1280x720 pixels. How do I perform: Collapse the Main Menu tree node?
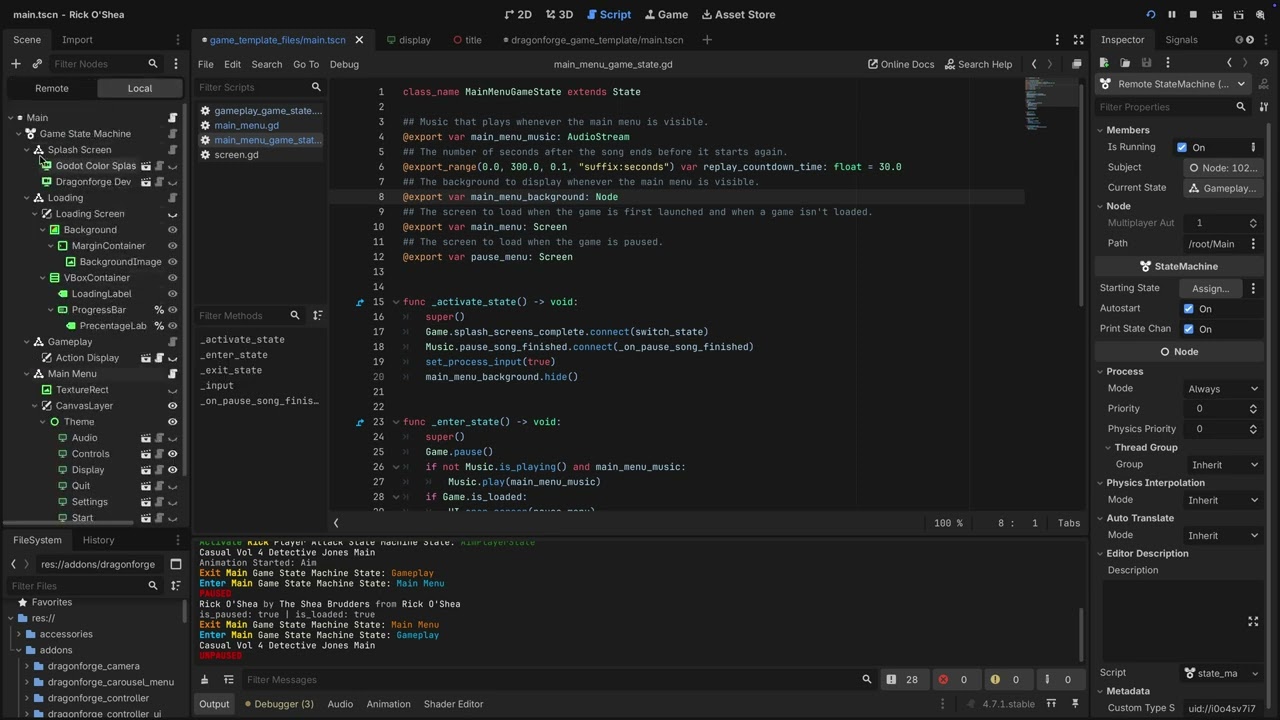point(26,374)
